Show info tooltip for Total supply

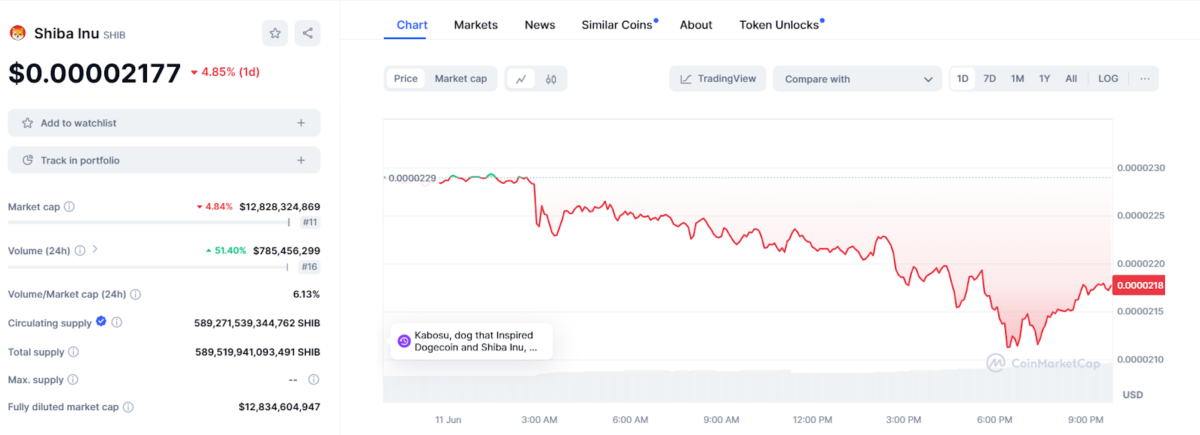(73, 352)
